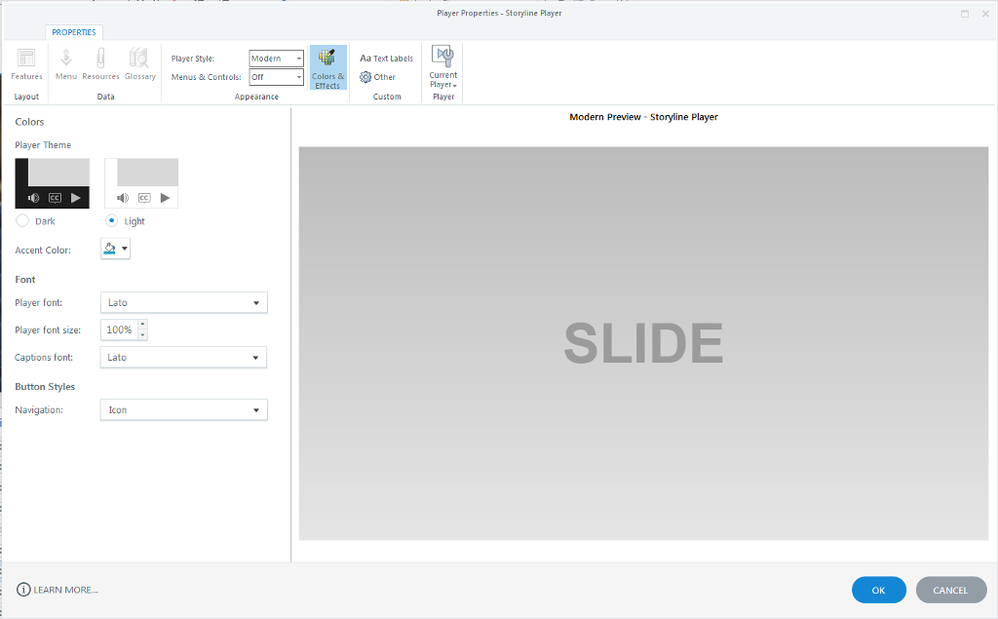Click the Menu data icon
This screenshot has width=998, height=619.
click(x=66, y=64)
